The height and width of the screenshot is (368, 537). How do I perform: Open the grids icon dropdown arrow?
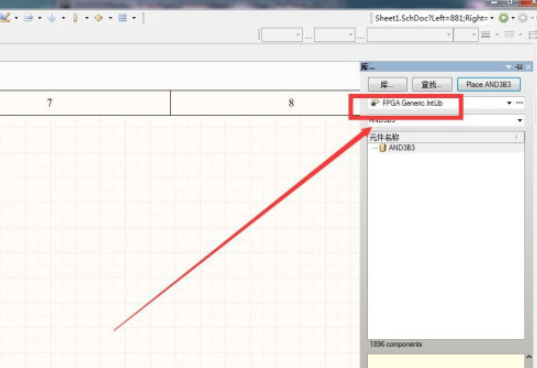134,18
